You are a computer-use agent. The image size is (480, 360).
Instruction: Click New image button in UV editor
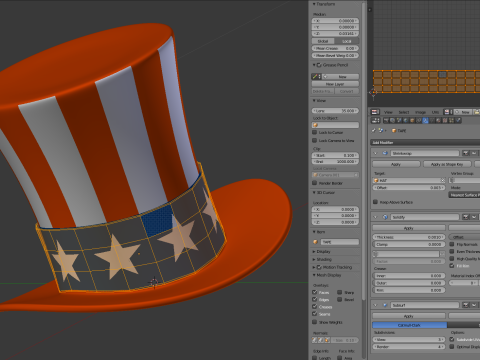tap(463, 112)
